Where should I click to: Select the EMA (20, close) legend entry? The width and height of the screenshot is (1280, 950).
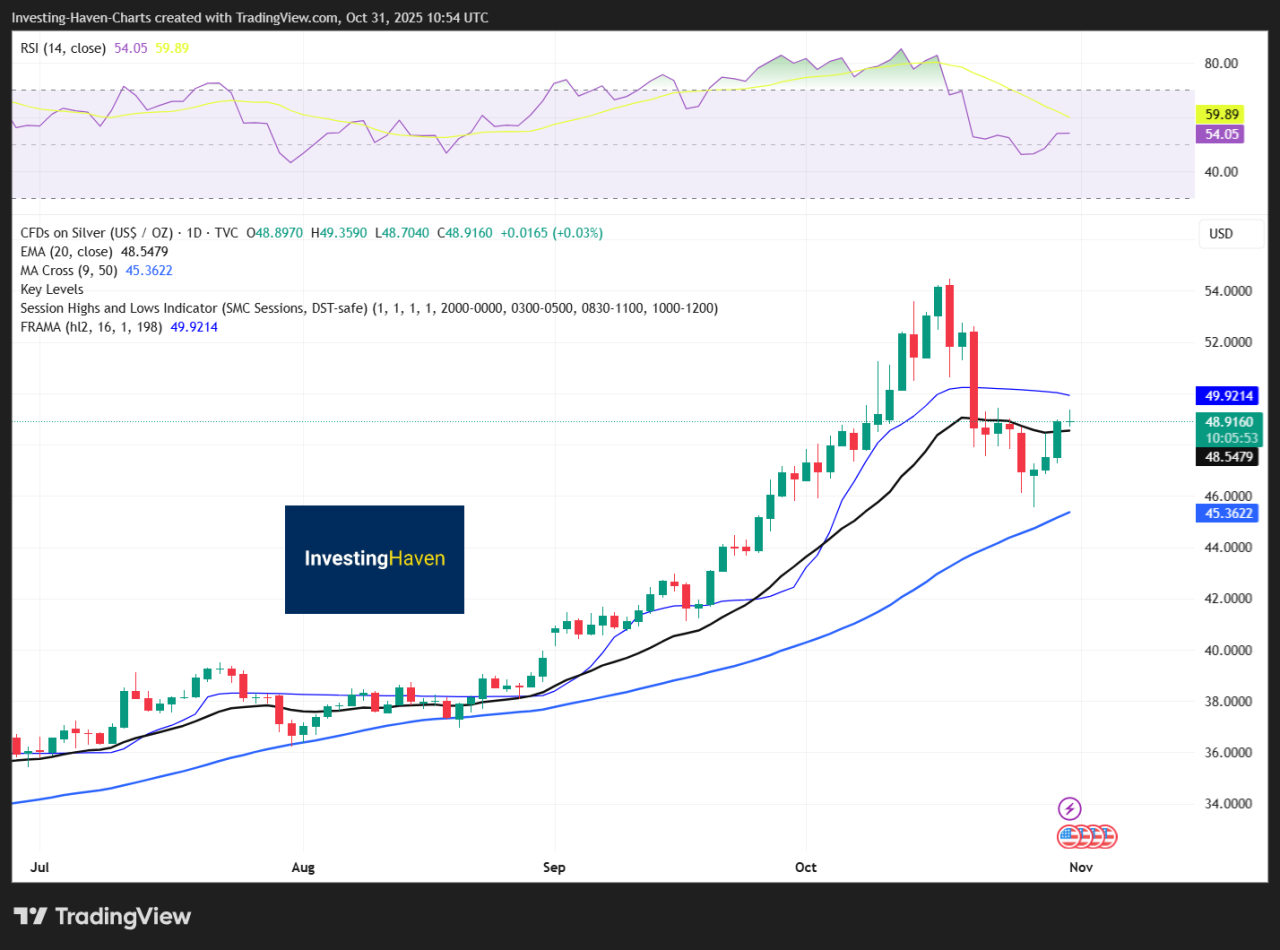click(x=66, y=252)
